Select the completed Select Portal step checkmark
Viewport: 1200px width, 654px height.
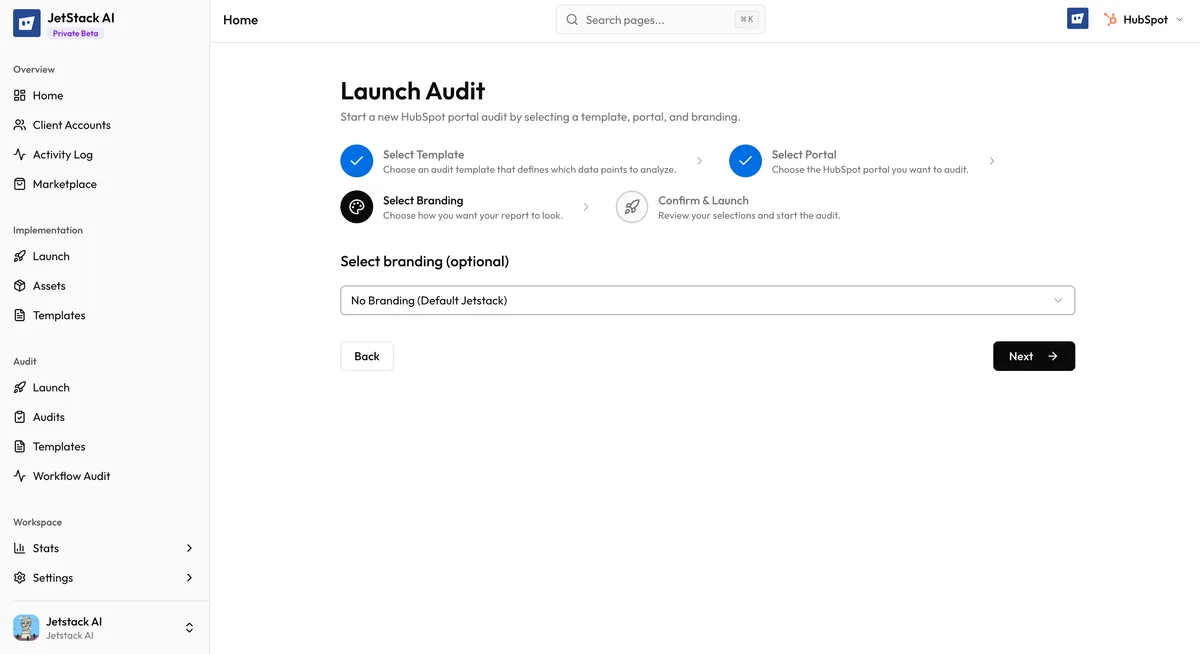coord(745,160)
